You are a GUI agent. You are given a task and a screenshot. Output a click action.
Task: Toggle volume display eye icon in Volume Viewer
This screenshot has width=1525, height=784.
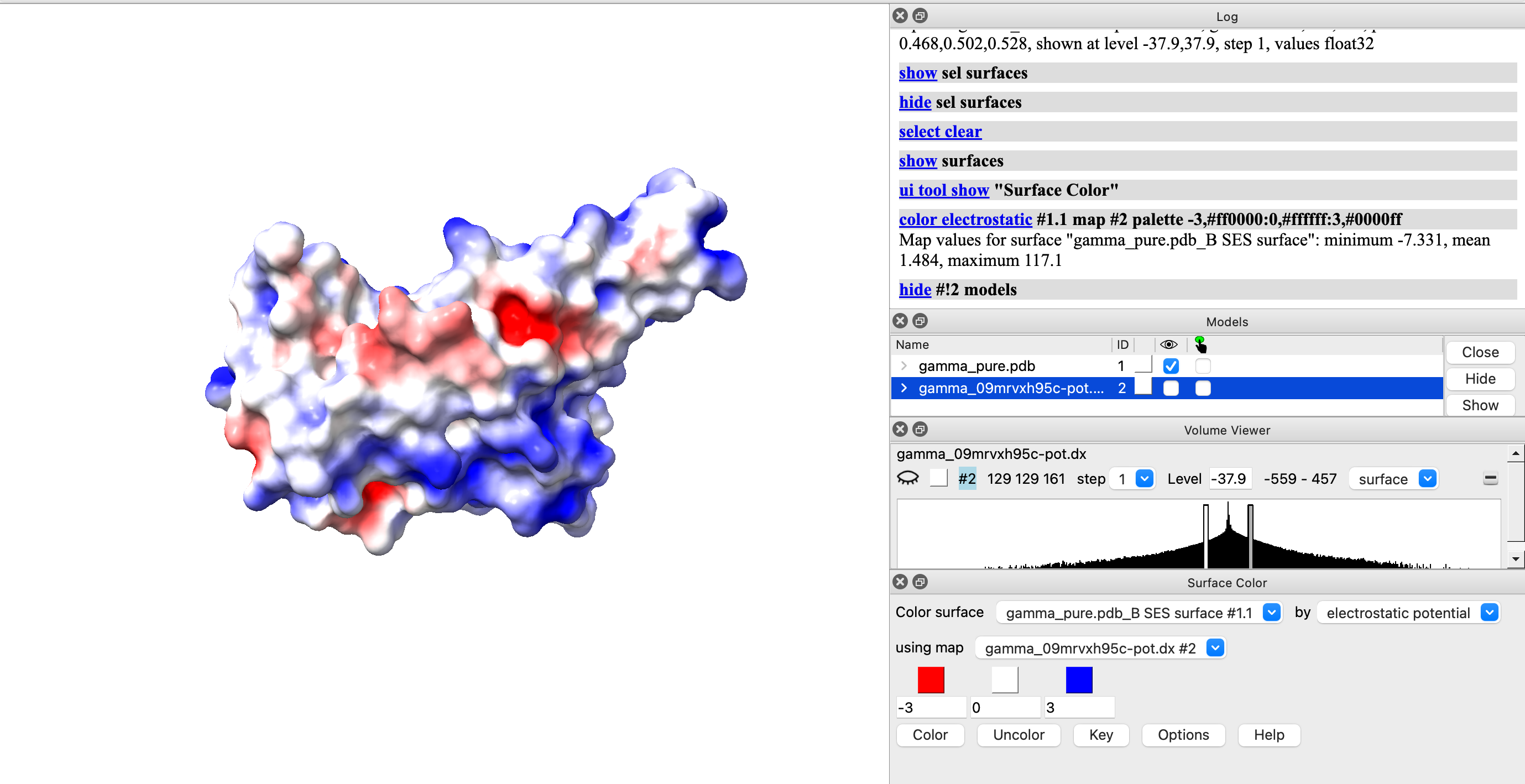(x=908, y=478)
